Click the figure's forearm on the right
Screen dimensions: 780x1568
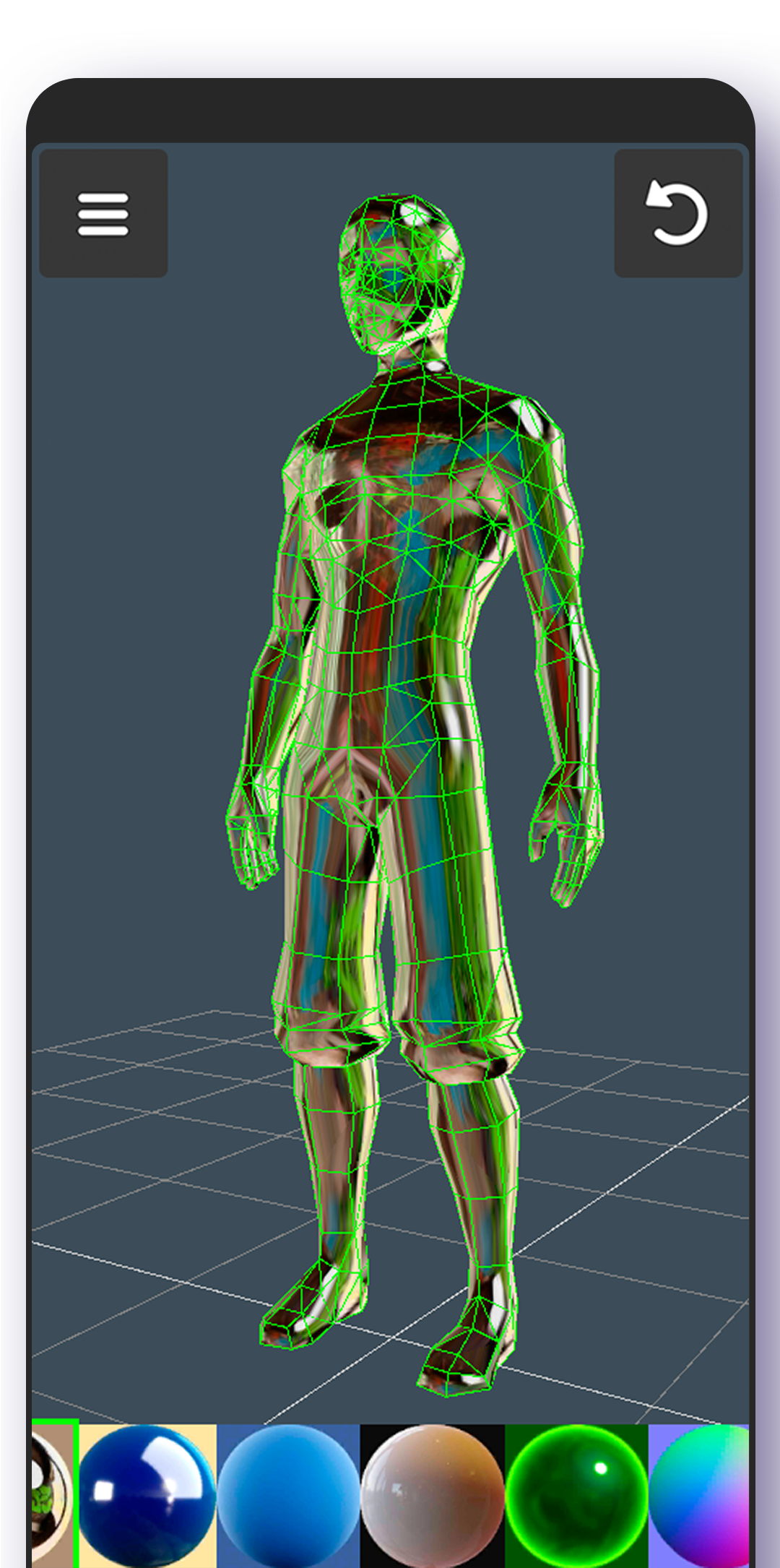coord(571,694)
